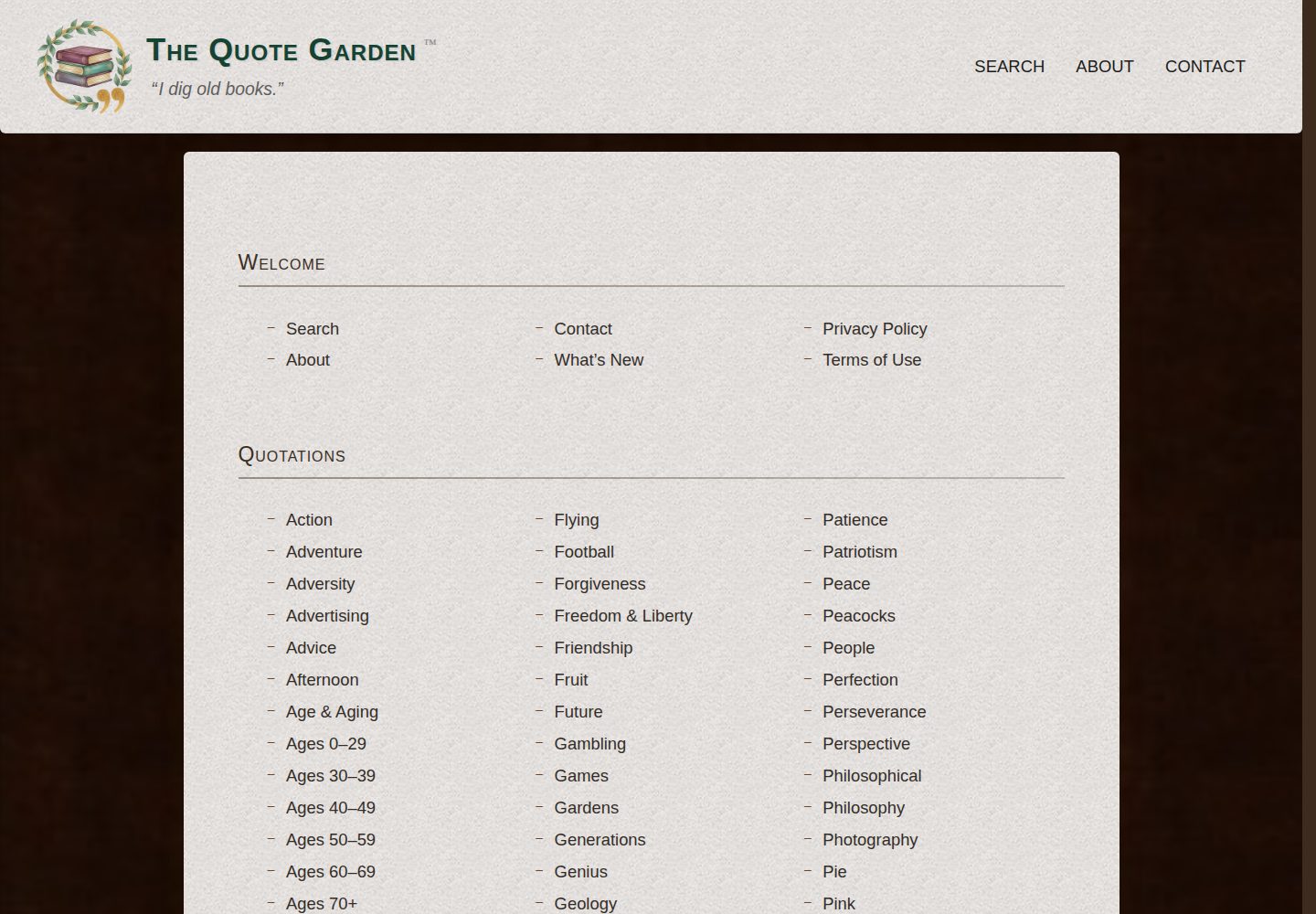The width and height of the screenshot is (1316, 914).
Task: Click The Quote Garden site title
Action: [281, 50]
